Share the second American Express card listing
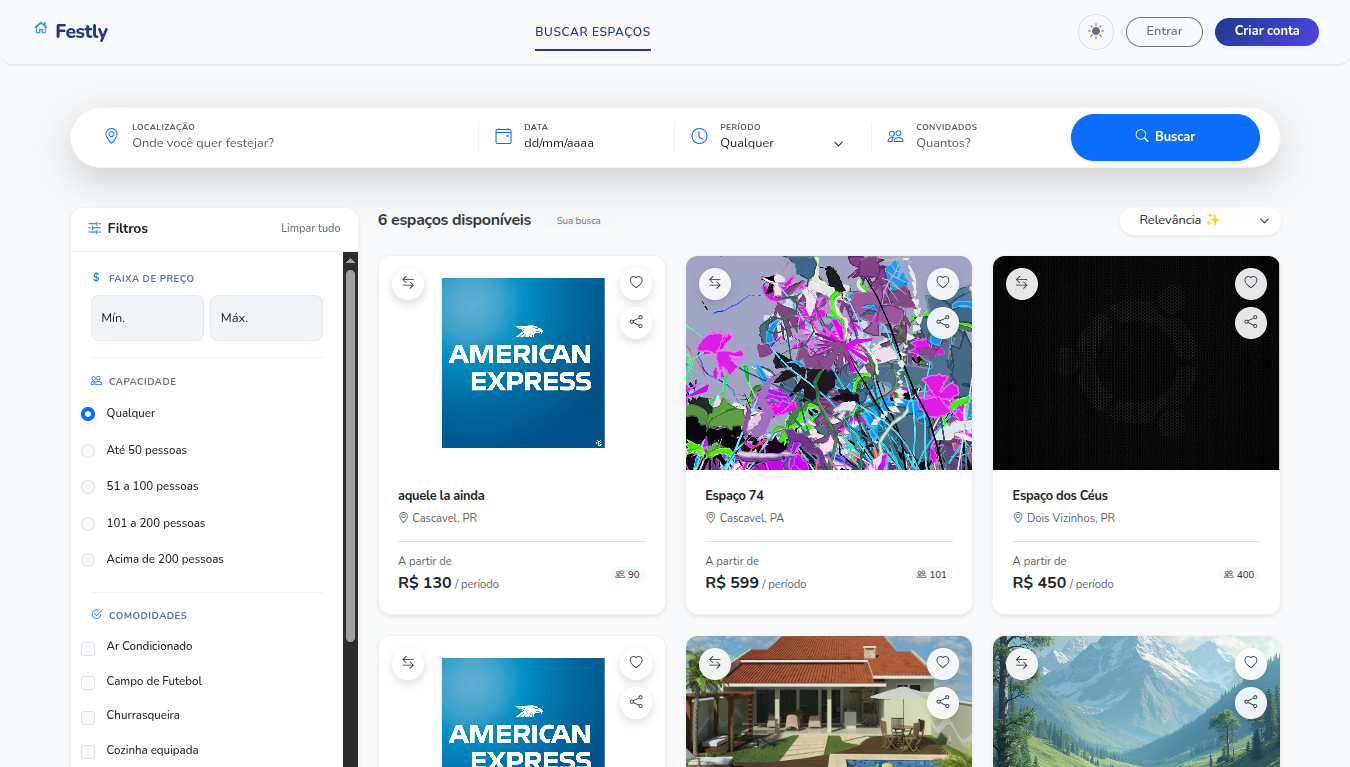 (x=636, y=702)
